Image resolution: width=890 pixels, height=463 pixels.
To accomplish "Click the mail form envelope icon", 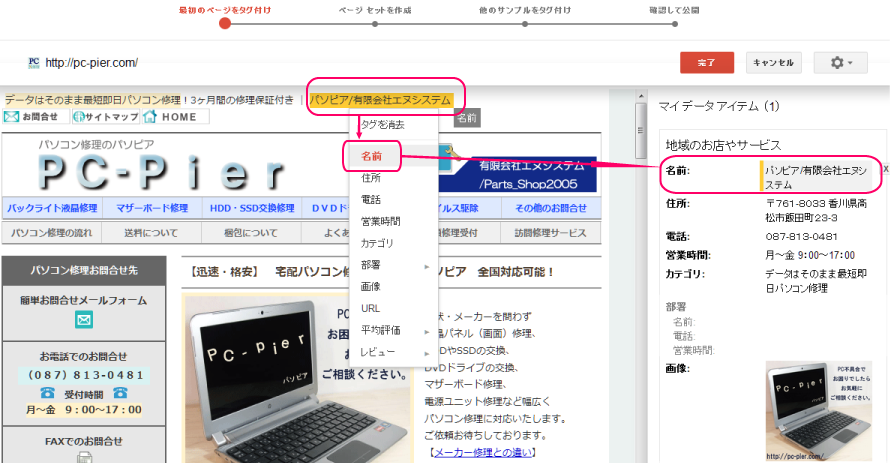I will coord(84,320).
